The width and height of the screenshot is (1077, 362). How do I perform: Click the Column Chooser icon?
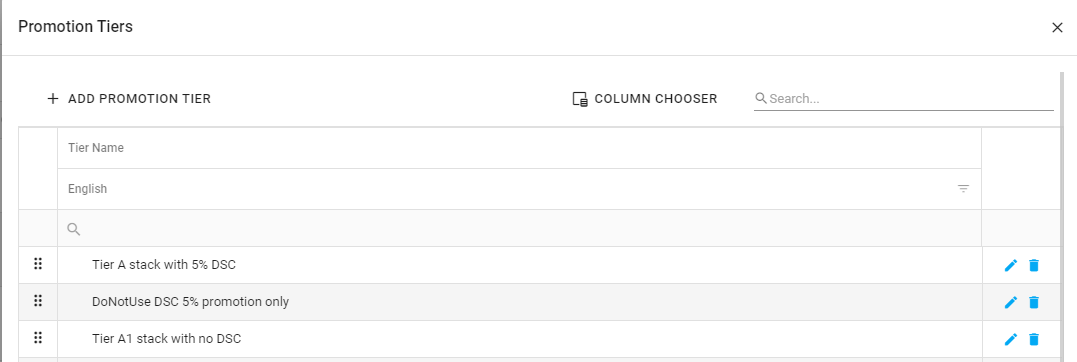click(x=580, y=99)
